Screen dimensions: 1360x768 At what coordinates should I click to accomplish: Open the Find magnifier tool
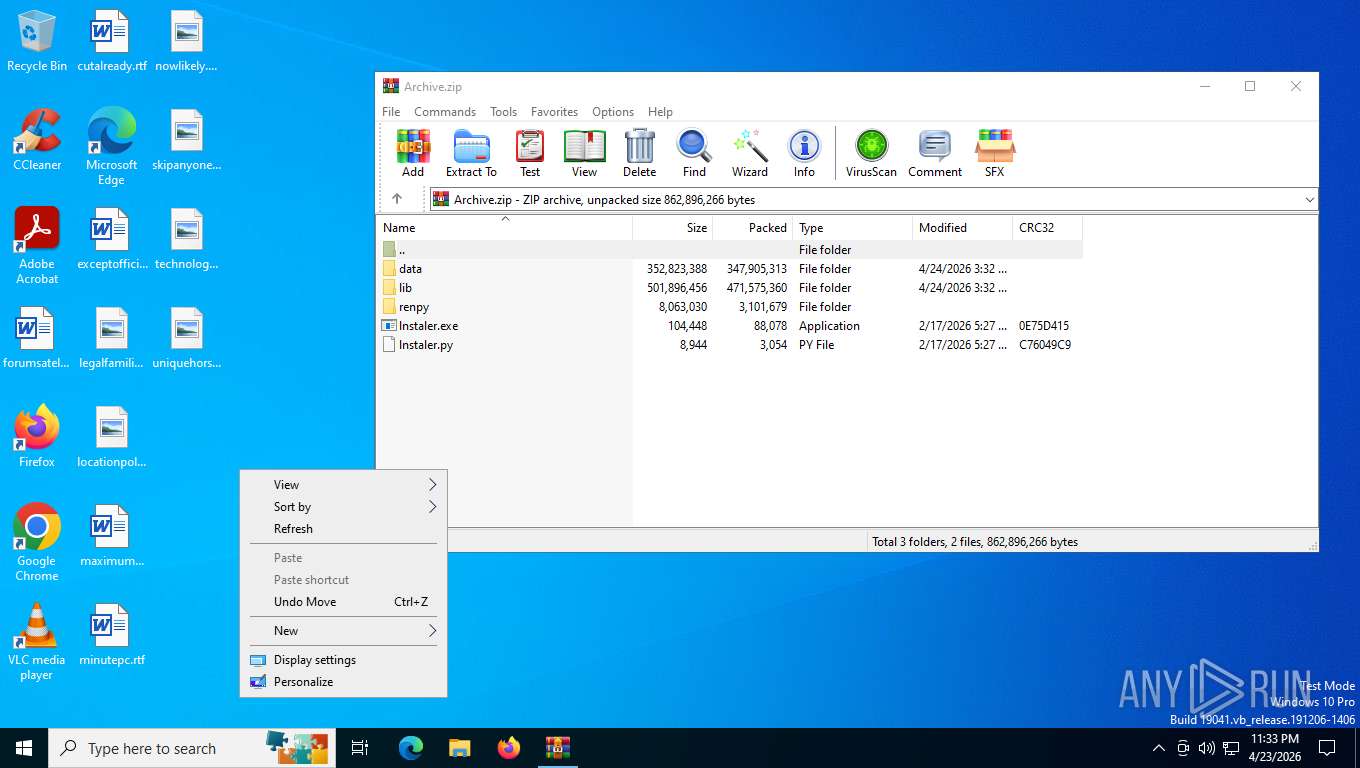tap(694, 153)
